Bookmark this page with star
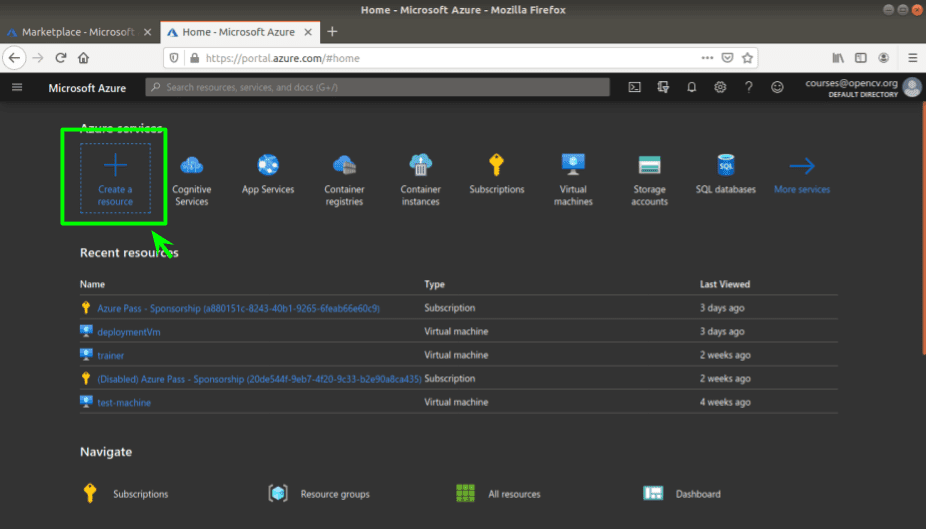This screenshot has width=926, height=530. (748, 58)
